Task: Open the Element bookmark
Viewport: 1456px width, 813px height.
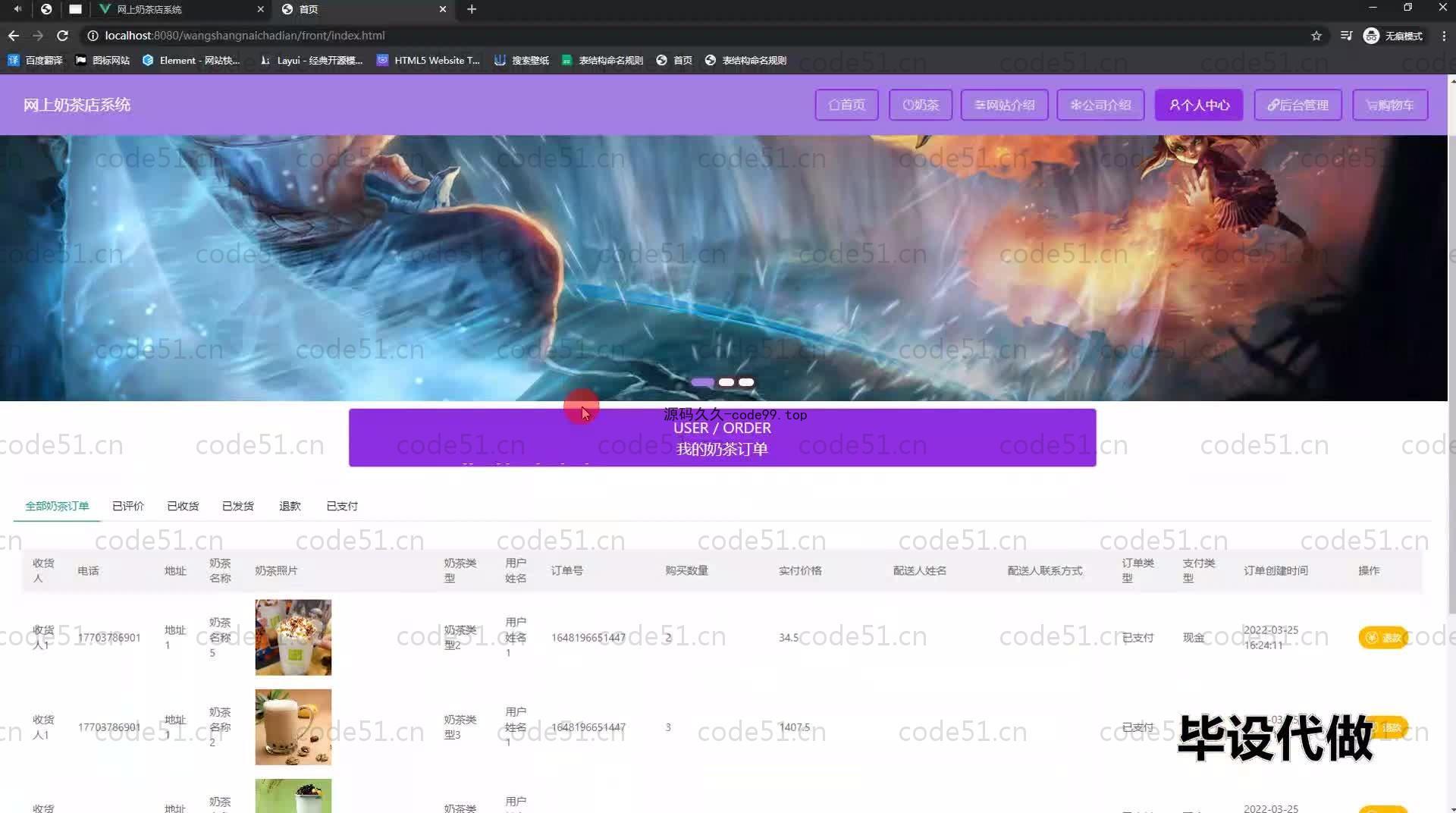Action: click(x=191, y=60)
